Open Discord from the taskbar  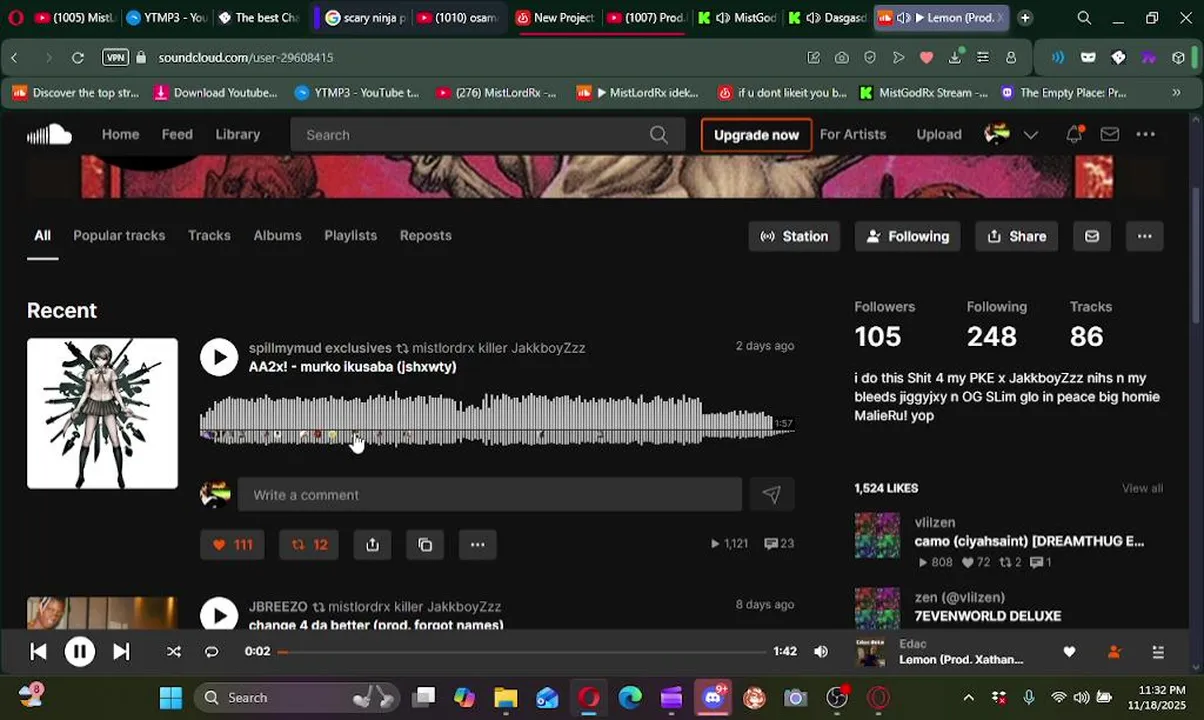pos(713,697)
